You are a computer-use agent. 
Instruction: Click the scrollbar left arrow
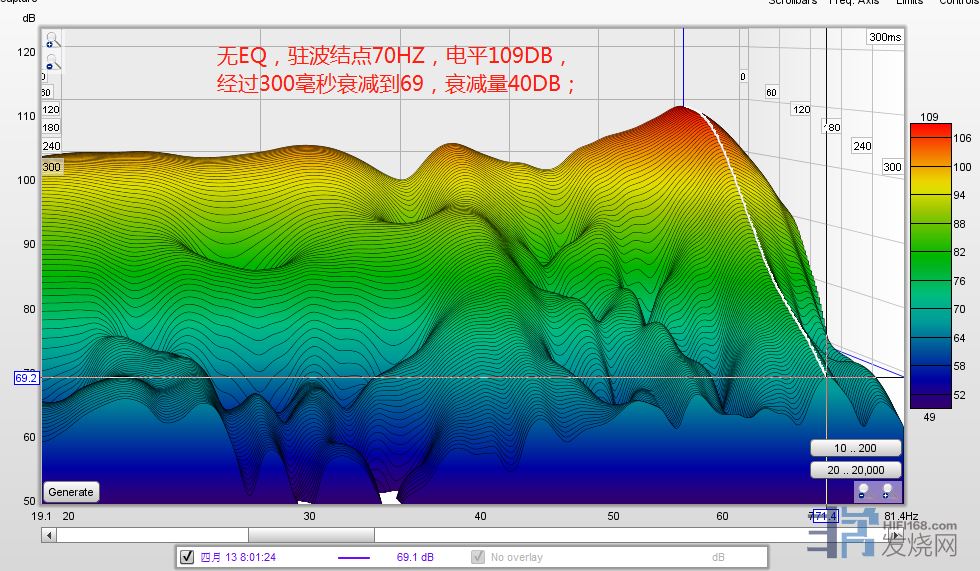48,535
